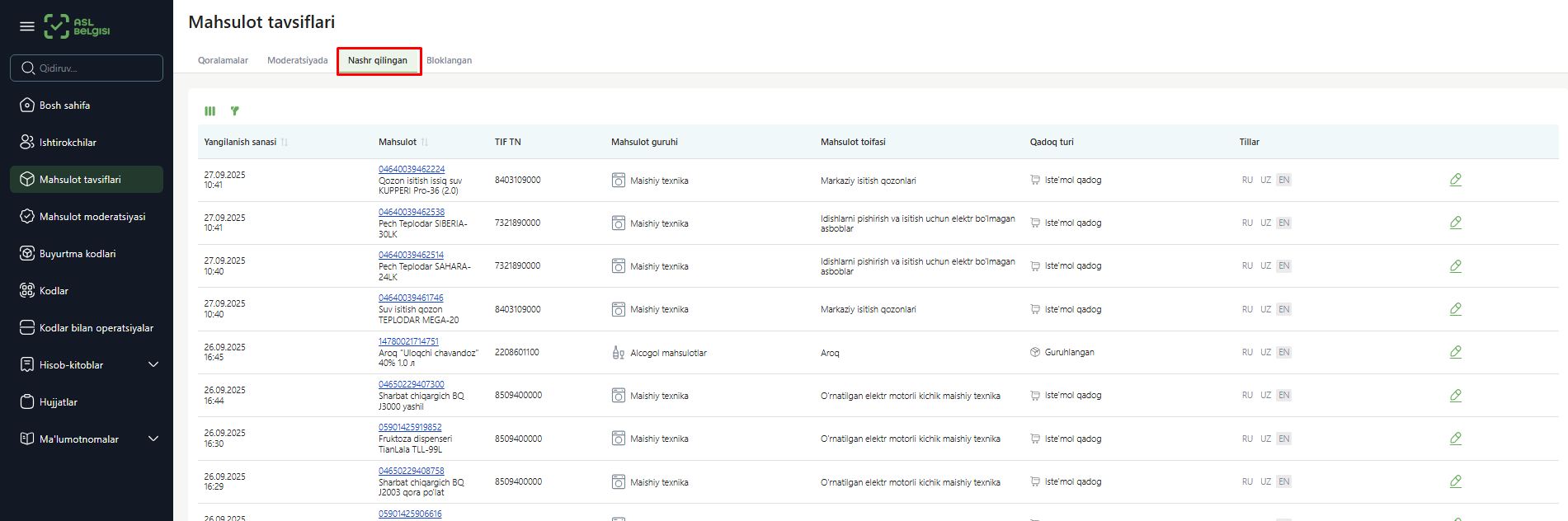This screenshot has width=1568, height=521.
Task: Click the Asl Belgisi logo
Action: click(x=77, y=26)
